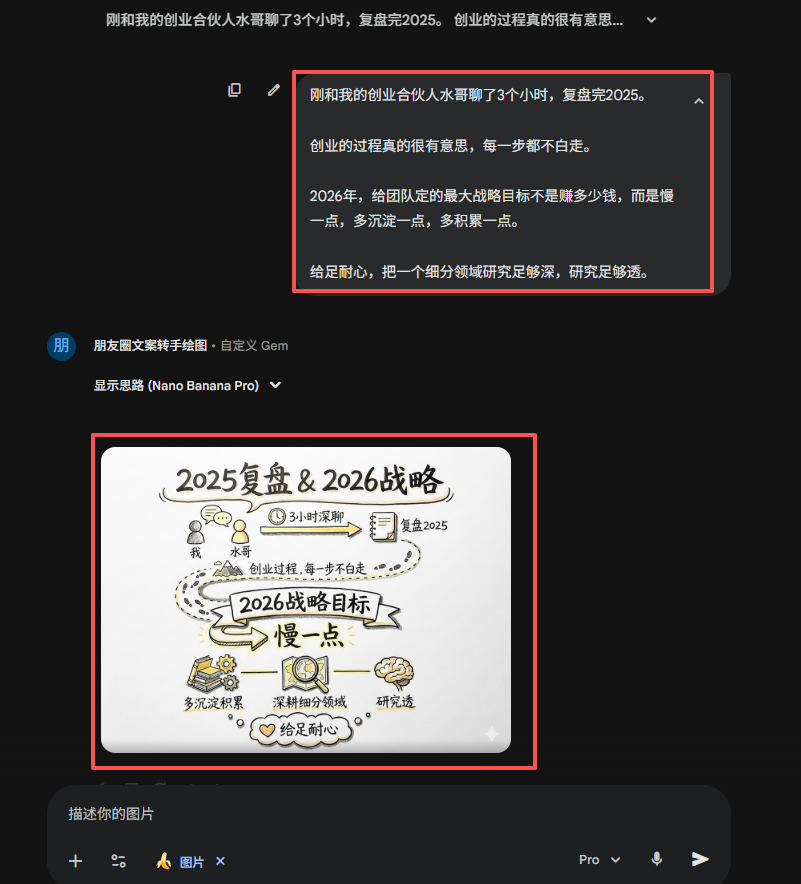Open the 朋友圈文案转手绘图 Gem name
The width and height of the screenshot is (801, 884).
point(151,346)
